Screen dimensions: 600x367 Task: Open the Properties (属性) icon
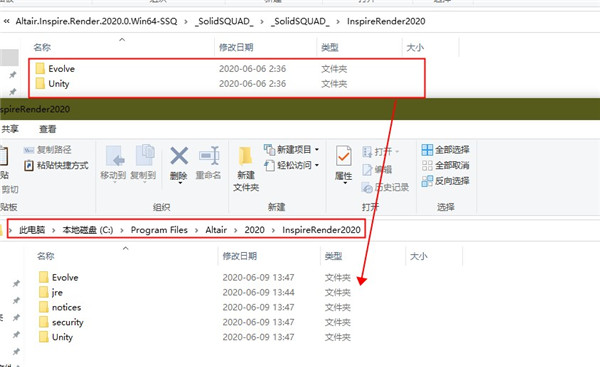pos(343,156)
